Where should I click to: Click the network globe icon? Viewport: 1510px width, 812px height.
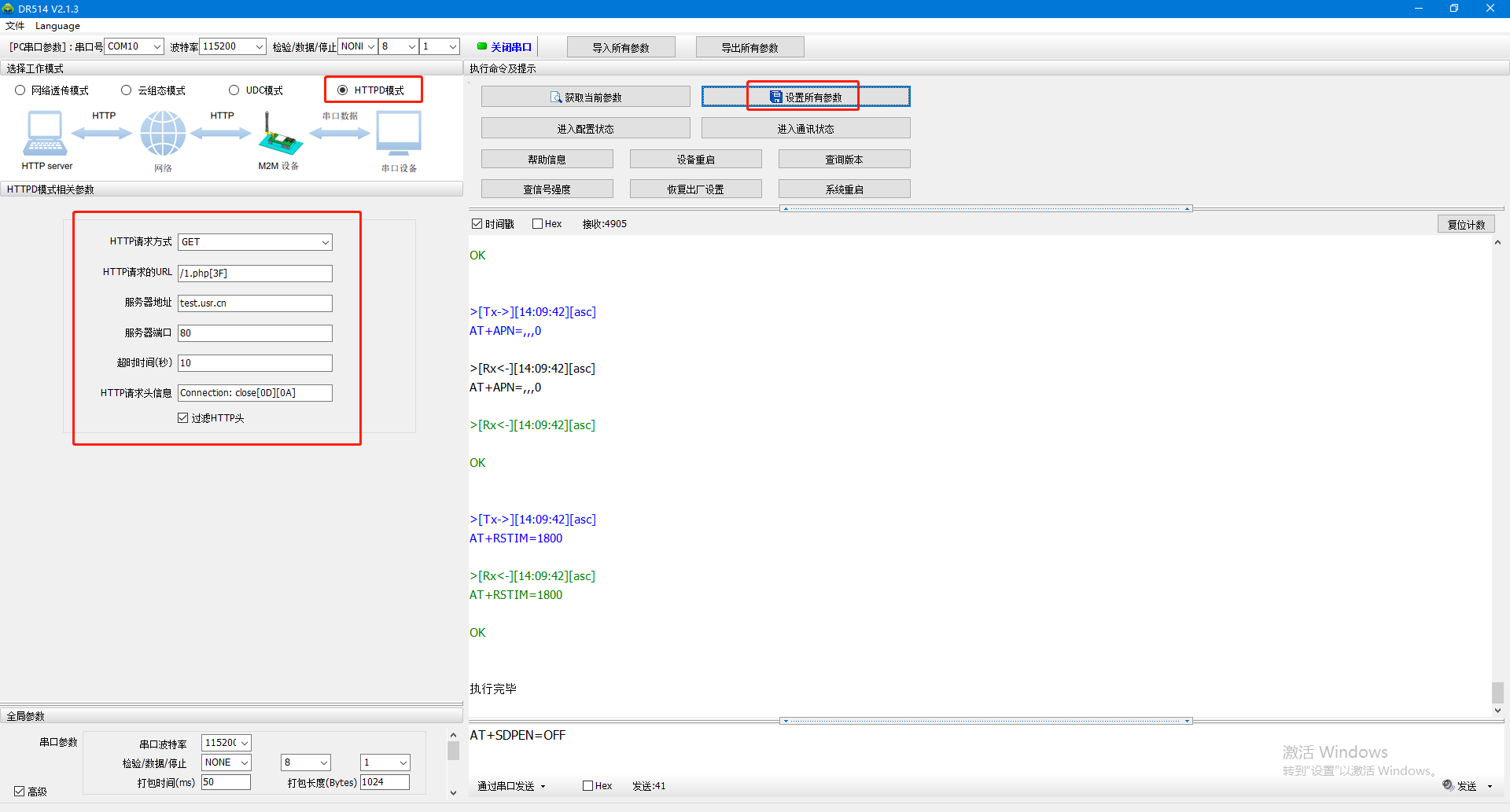coord(163,134)
